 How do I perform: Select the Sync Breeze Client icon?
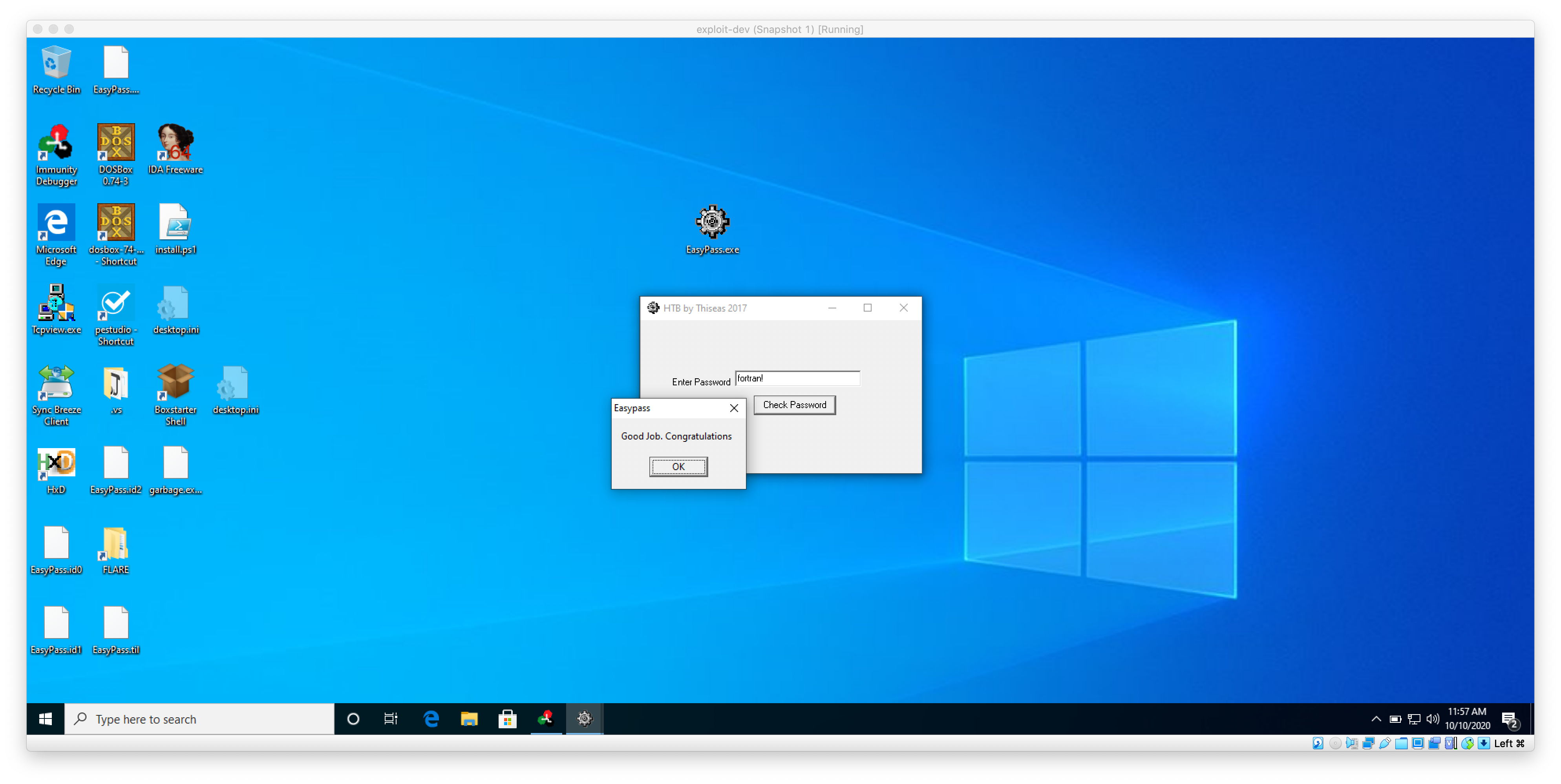point(56,394)
